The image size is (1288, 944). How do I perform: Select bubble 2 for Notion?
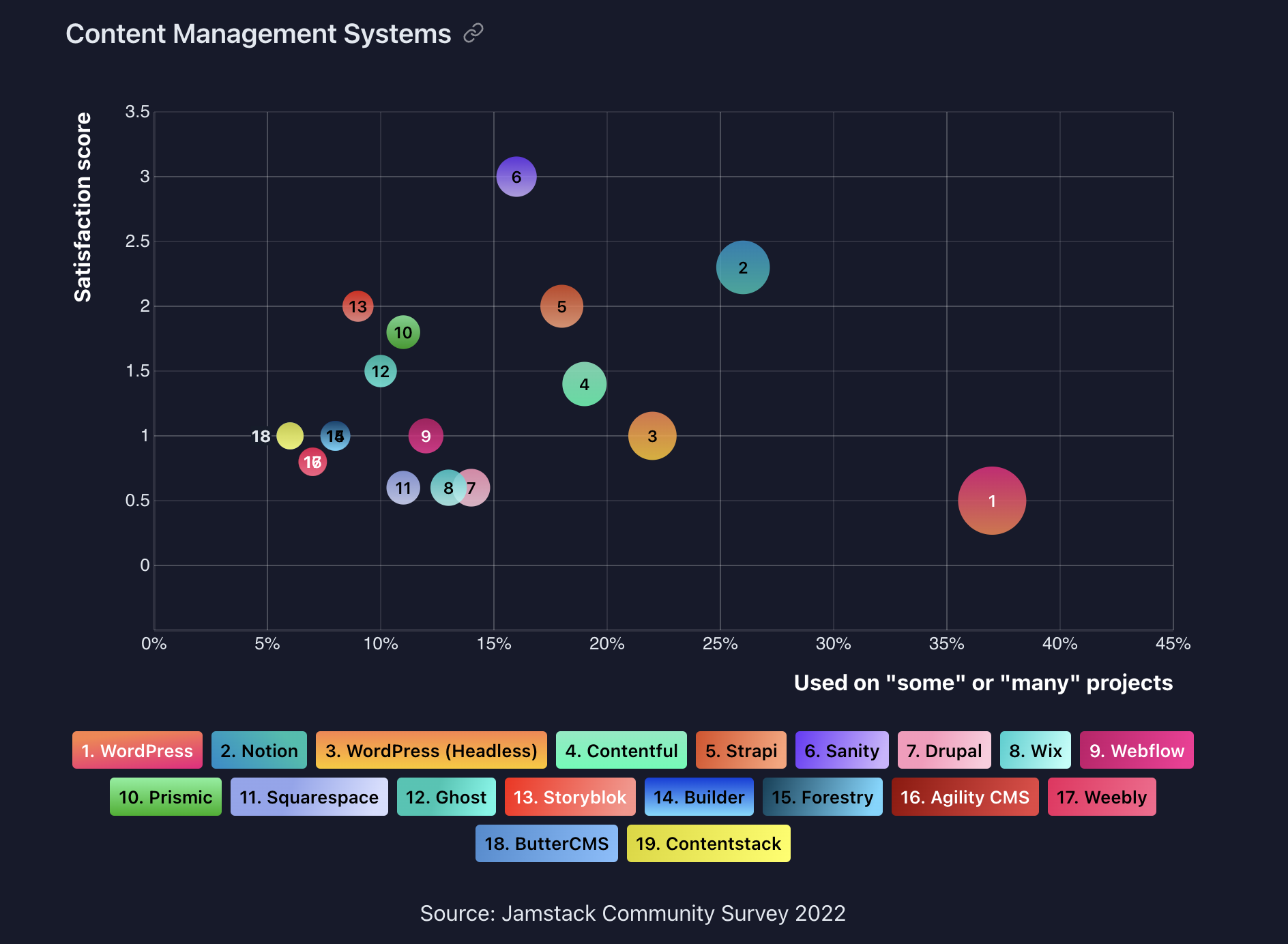click(x=743, y=267)
